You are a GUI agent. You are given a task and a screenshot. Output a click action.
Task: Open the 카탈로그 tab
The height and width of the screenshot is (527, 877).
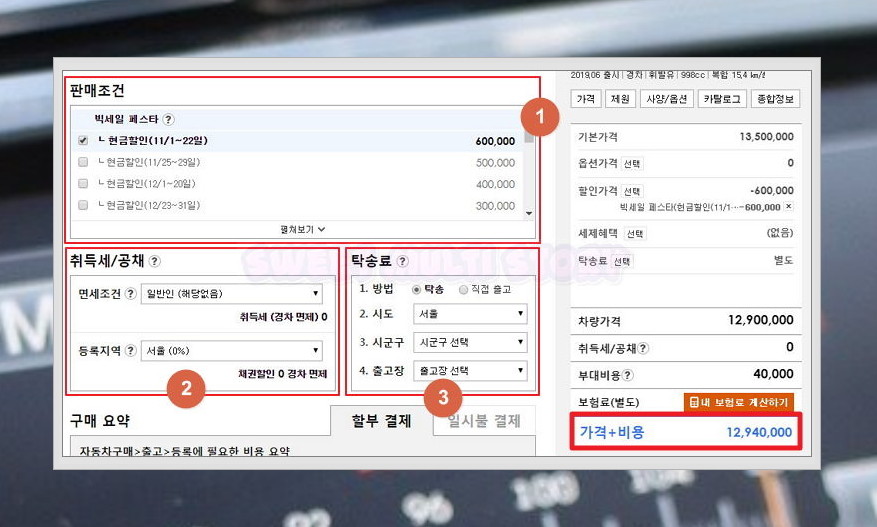pos(722,99)
